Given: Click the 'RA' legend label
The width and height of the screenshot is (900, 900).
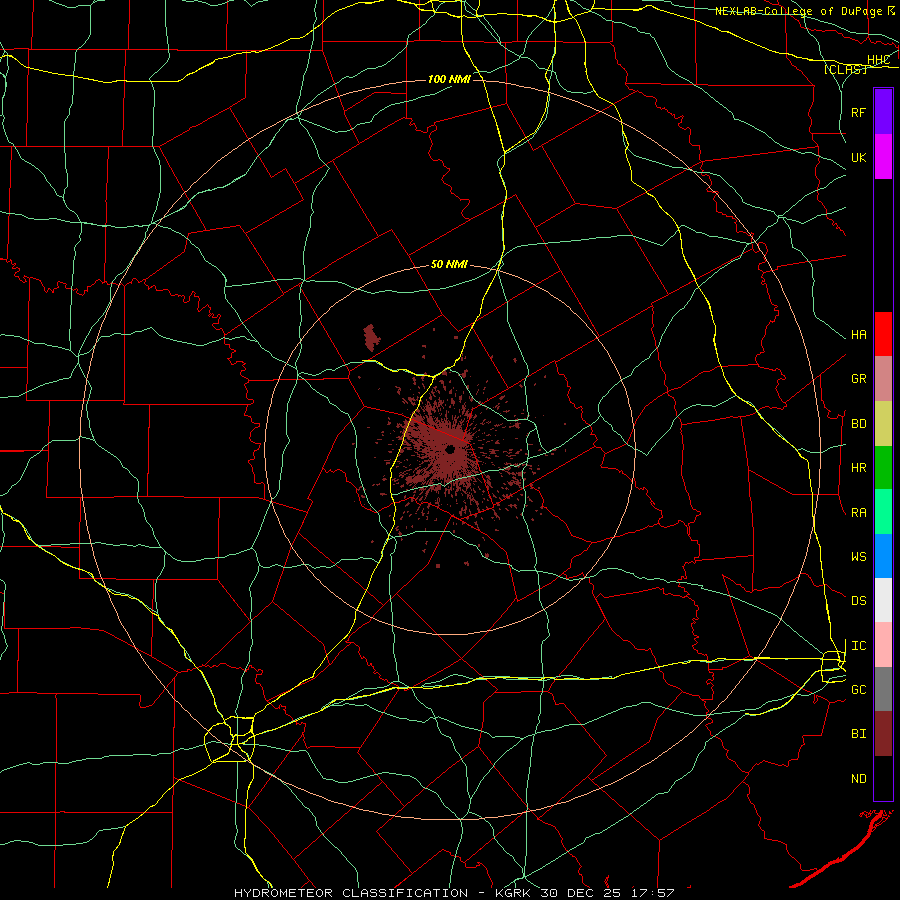Looking at the screenshot, I should pos(858,513).
